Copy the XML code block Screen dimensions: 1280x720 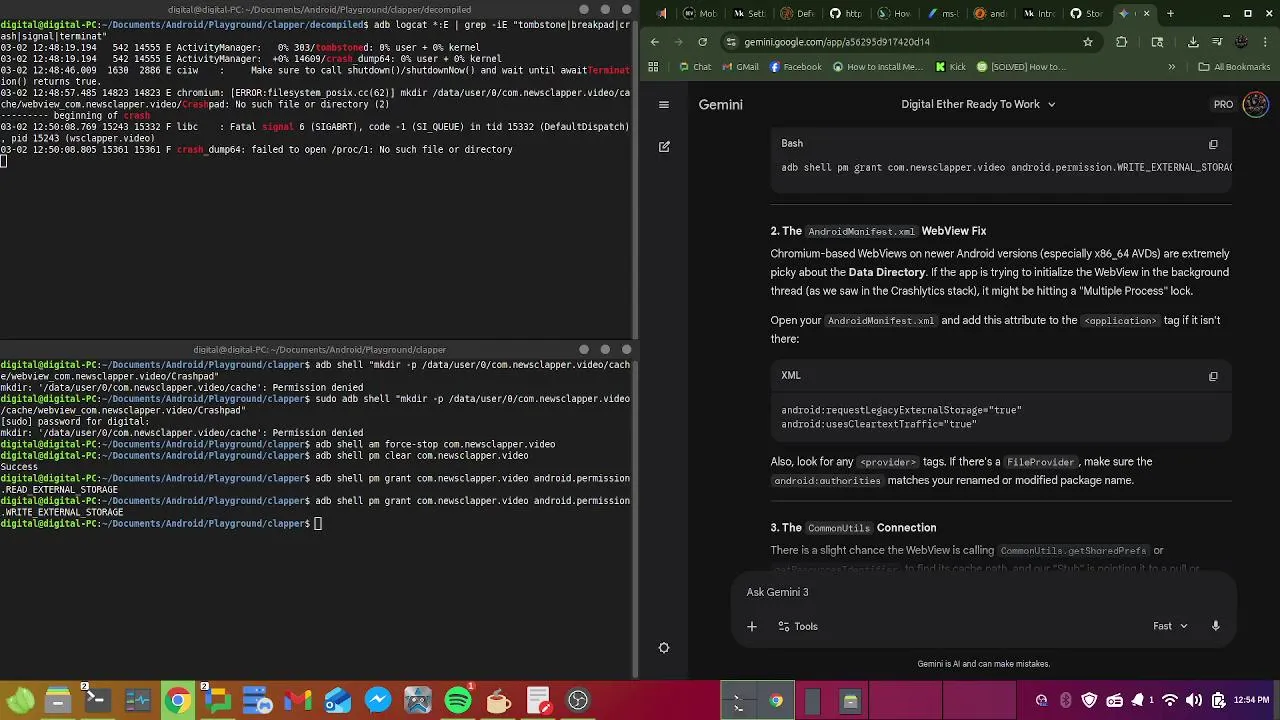pos(1213,376)
